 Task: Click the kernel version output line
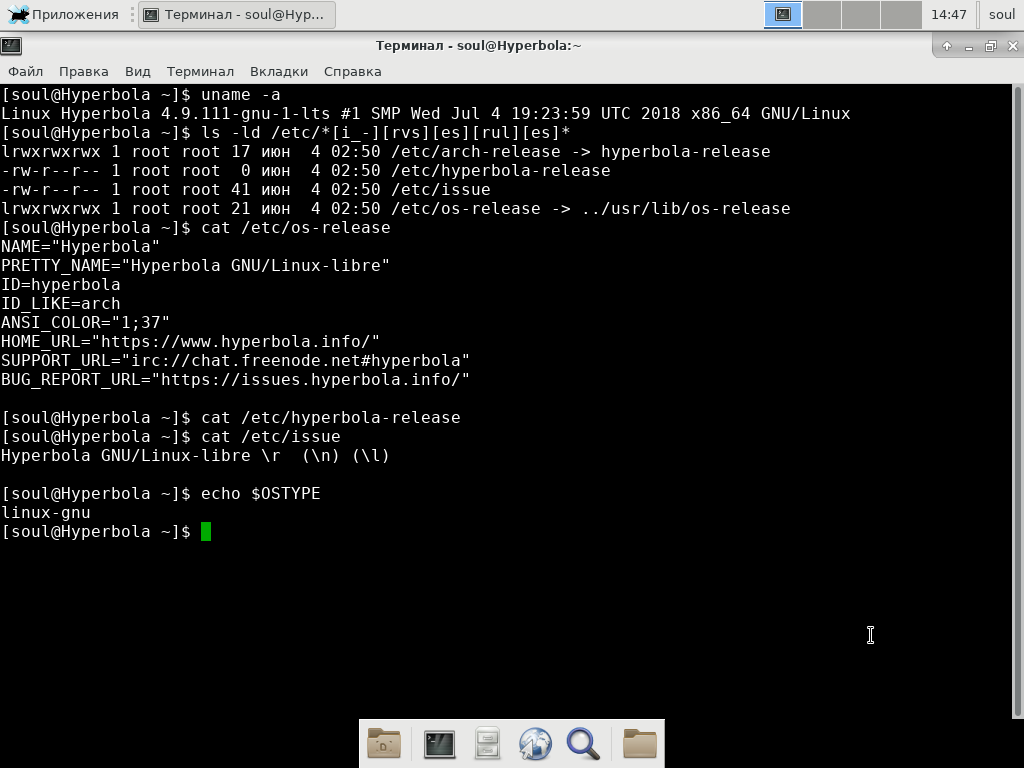click(x=426, y=114)
